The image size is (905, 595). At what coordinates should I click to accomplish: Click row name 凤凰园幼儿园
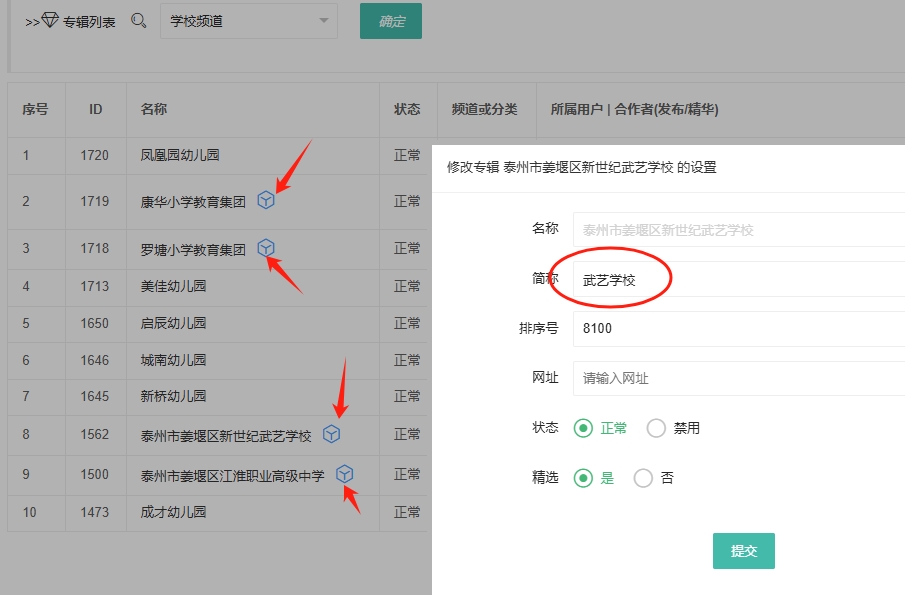[179, 155]
